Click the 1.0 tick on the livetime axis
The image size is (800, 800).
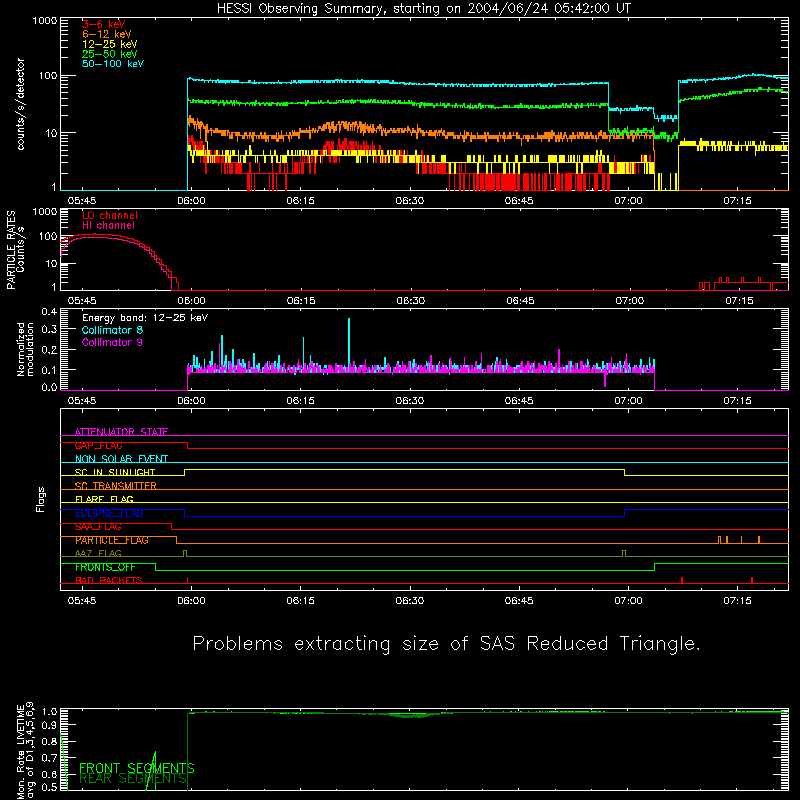coord(49,712)
